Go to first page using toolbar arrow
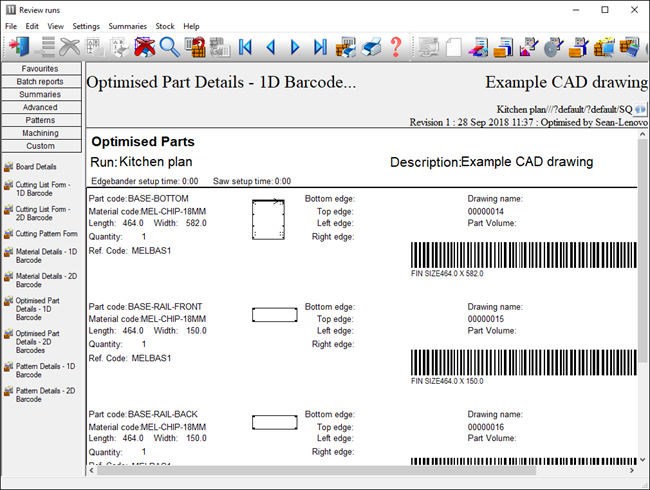 (x=245, y=47)
